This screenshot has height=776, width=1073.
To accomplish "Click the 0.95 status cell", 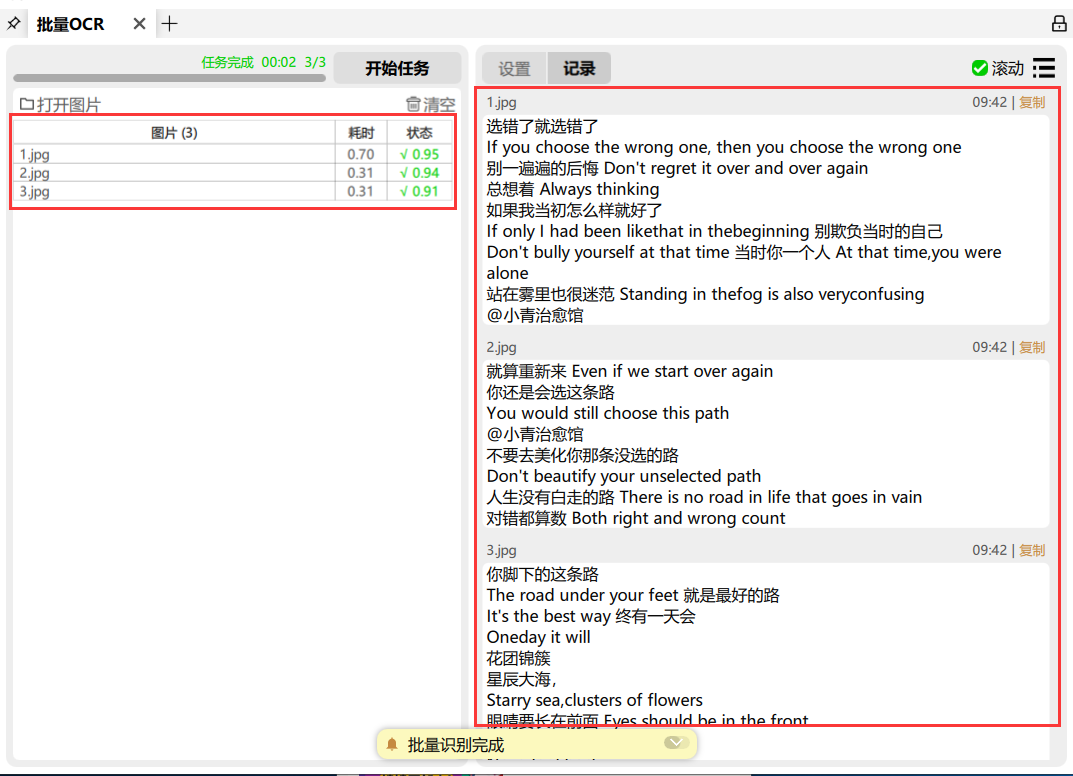I will 419,155.
